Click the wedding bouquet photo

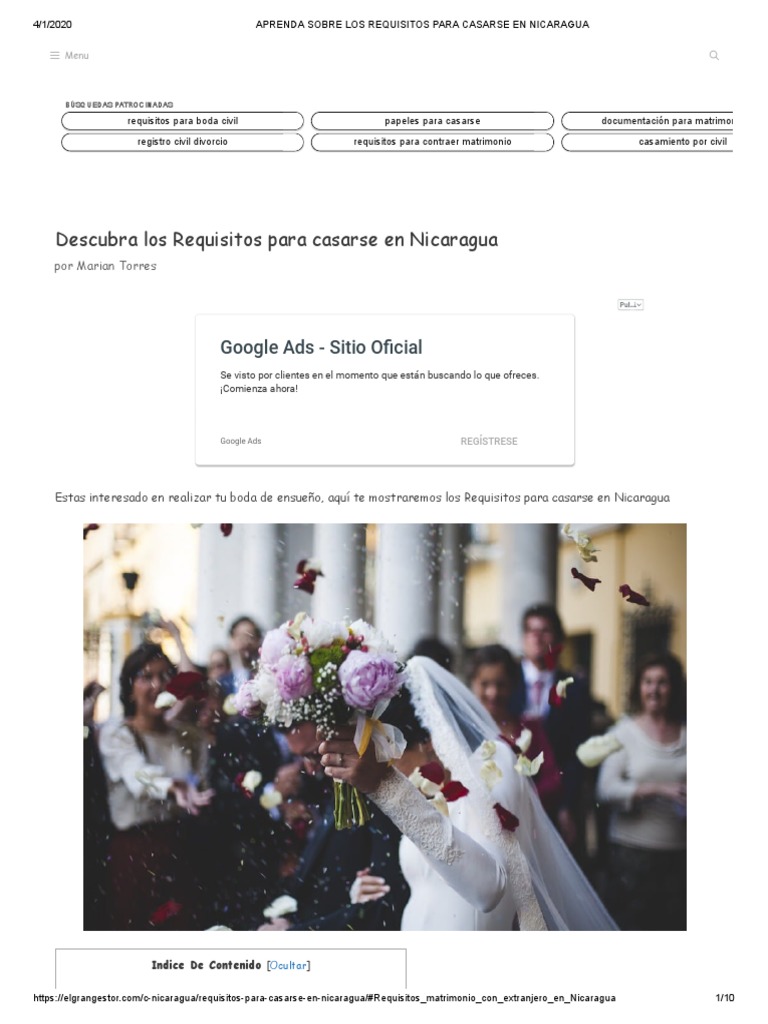click(x=385, y=727)
